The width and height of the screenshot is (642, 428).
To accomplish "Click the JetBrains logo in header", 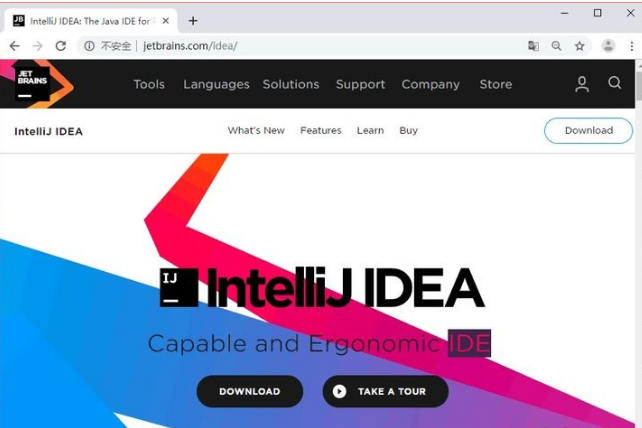I will click(x=32, y=84).
